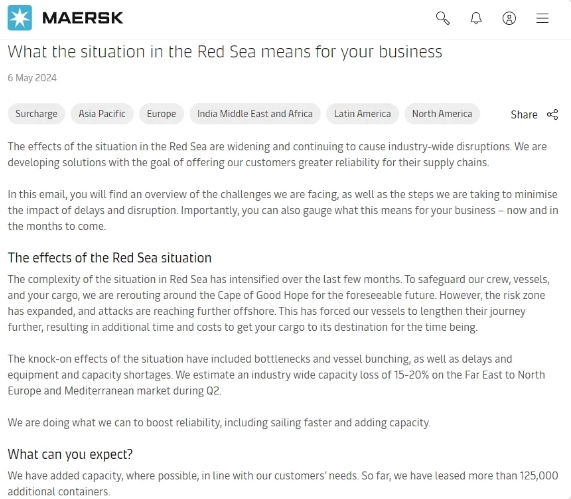
Task: Select the Surcharge tag
Action: (36, 114)
